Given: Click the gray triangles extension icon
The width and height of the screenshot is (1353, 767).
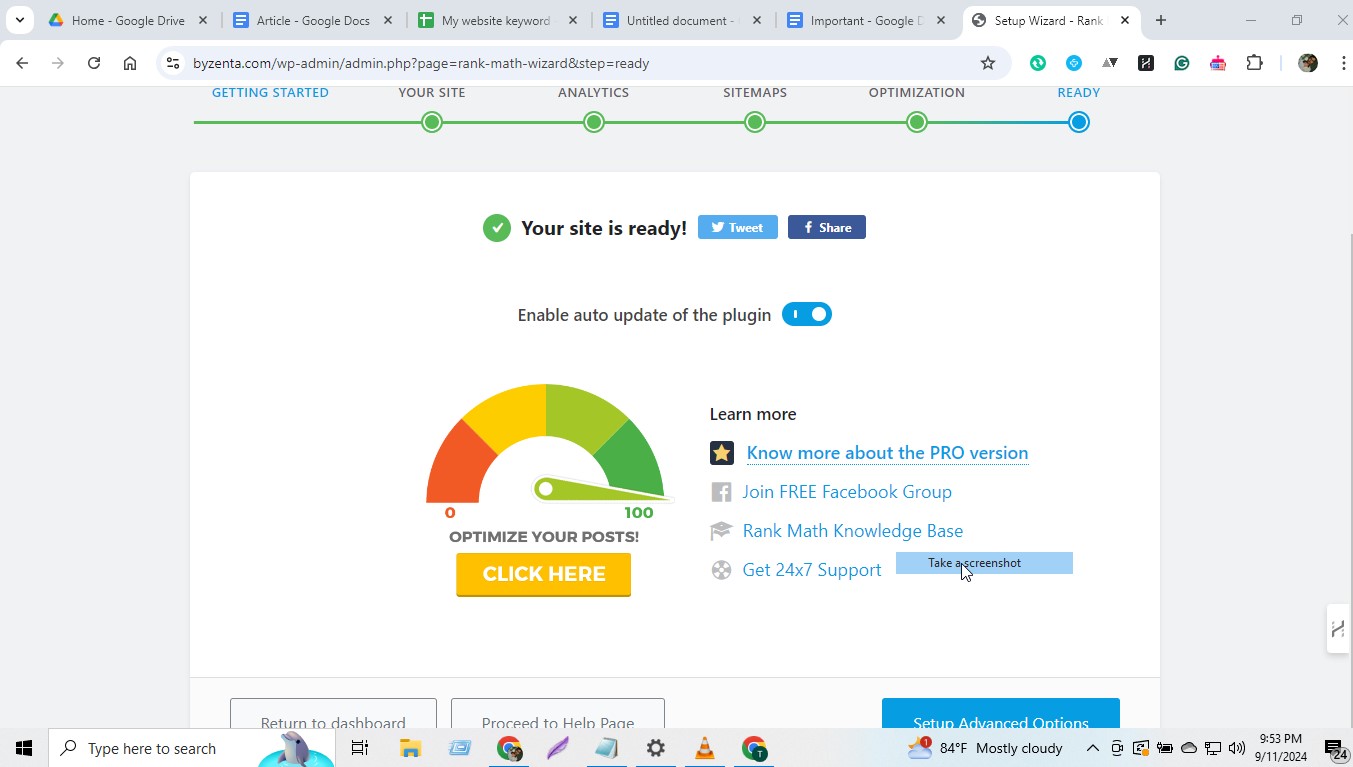Looking at the screenshot, I should (x=1110, y=63).
